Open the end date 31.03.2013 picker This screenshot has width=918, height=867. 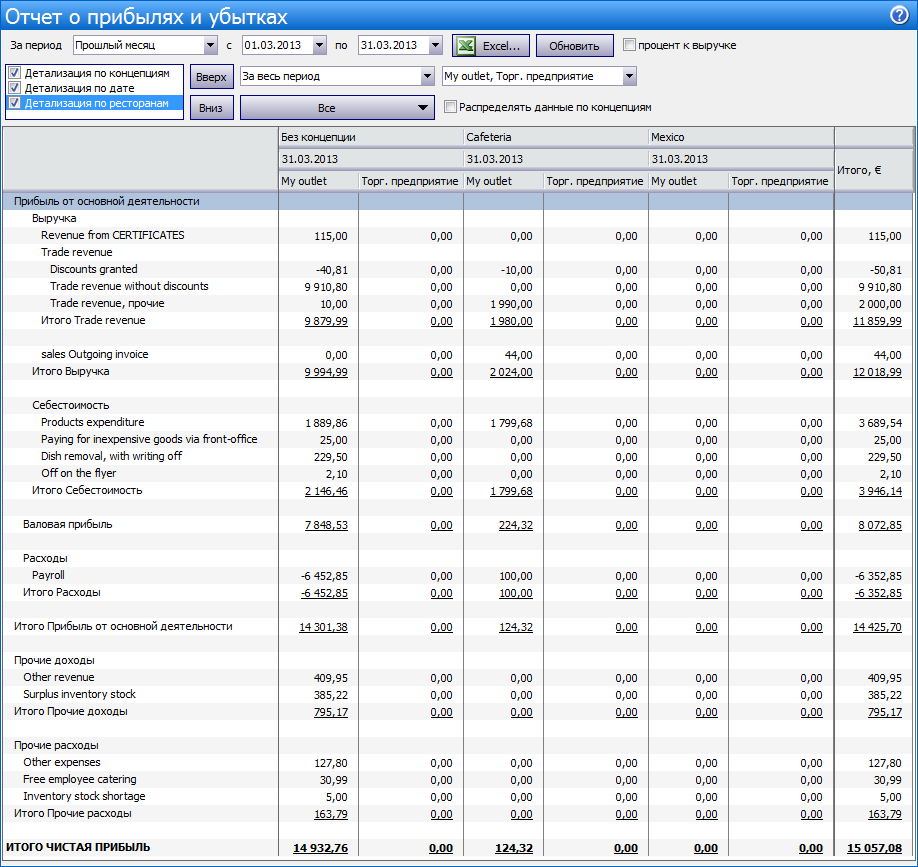(435, 46)
